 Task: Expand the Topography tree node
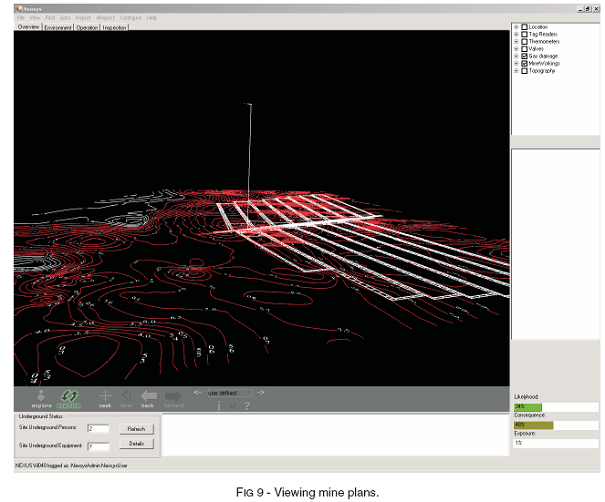pyautogui.click(x=516, y=71)
